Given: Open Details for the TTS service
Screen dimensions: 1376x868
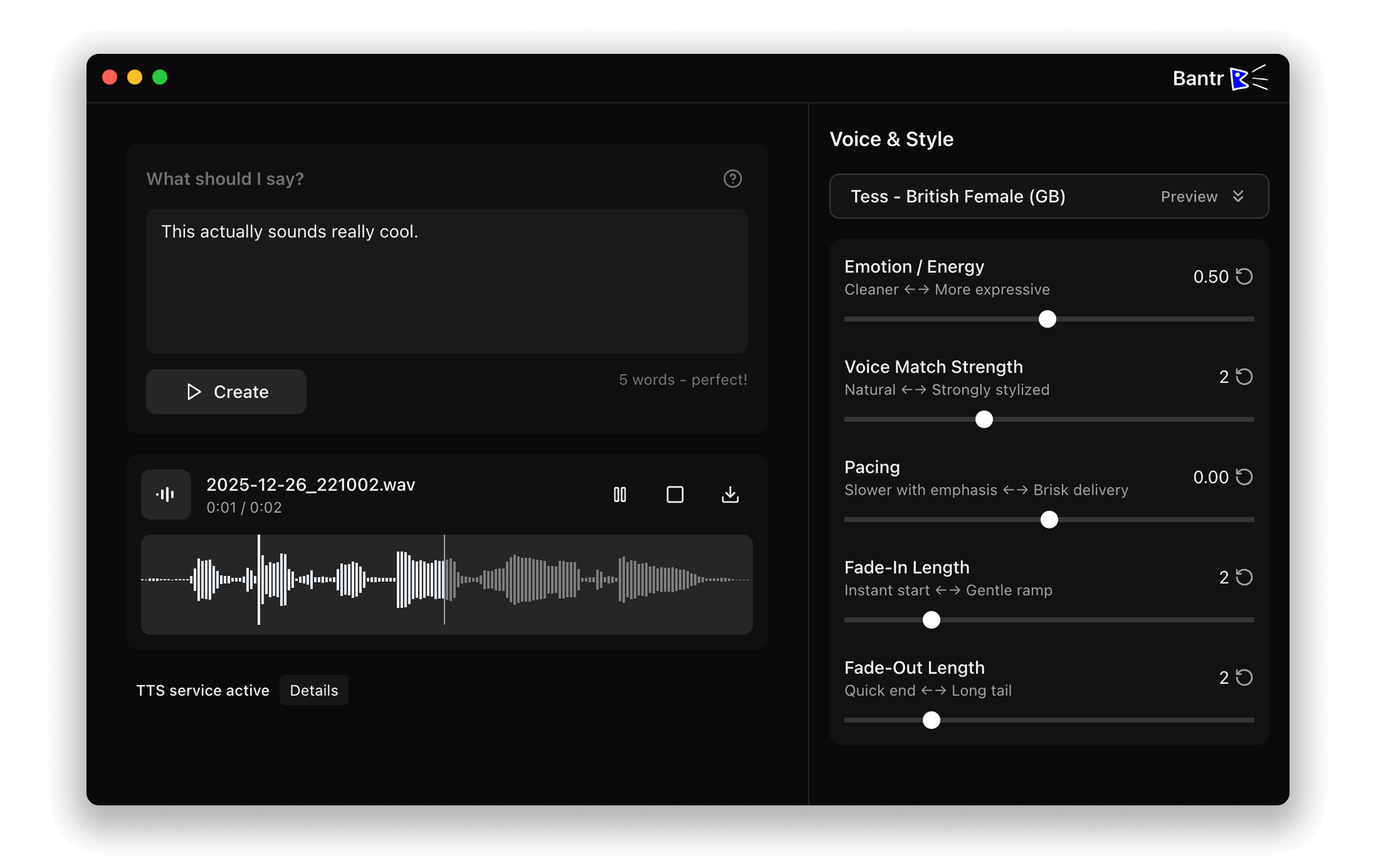Looking at the screenshot, I should point(313,690).
